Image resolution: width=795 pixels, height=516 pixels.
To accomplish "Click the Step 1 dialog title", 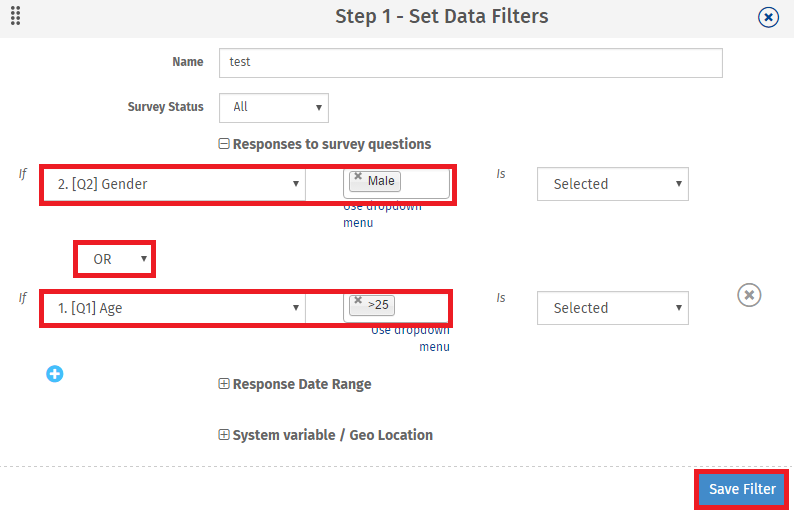I will coord(441,16).
